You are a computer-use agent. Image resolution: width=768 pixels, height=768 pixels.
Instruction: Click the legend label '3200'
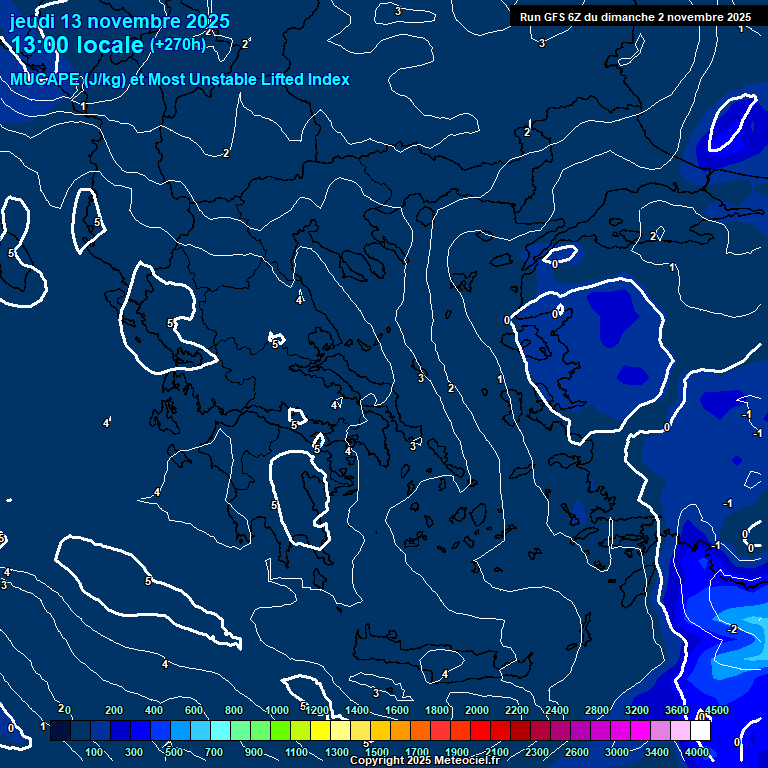click(x=637, y=710)
